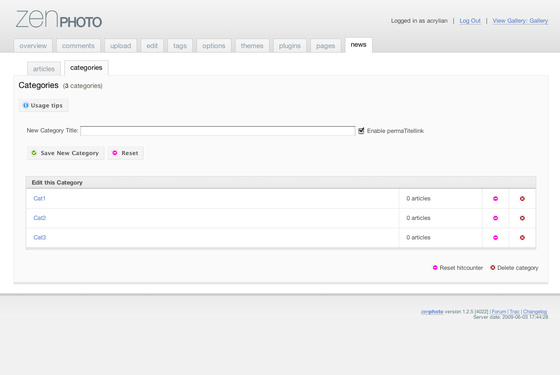Open the Forum footer link

coord(499,311)
